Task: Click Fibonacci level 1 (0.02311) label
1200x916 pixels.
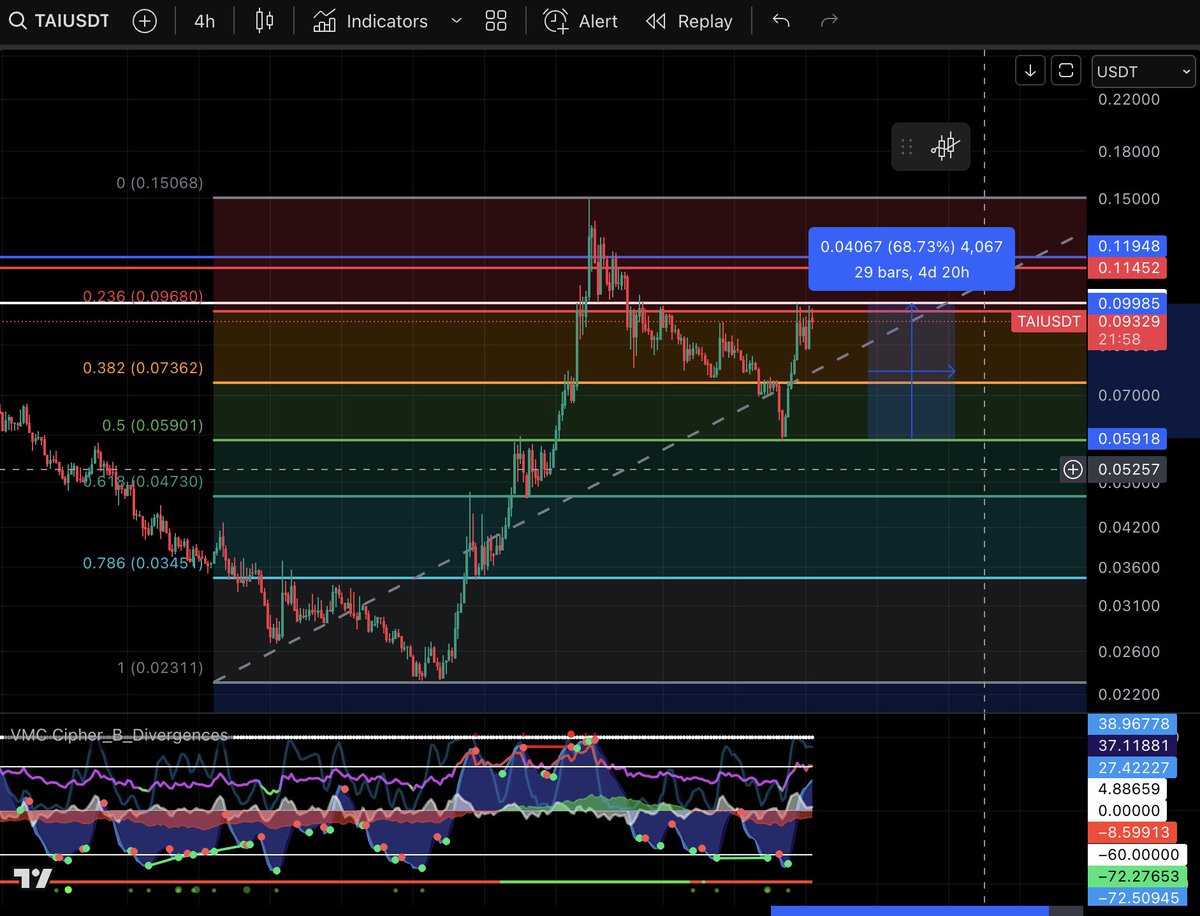Action: (x=160, y=667)
